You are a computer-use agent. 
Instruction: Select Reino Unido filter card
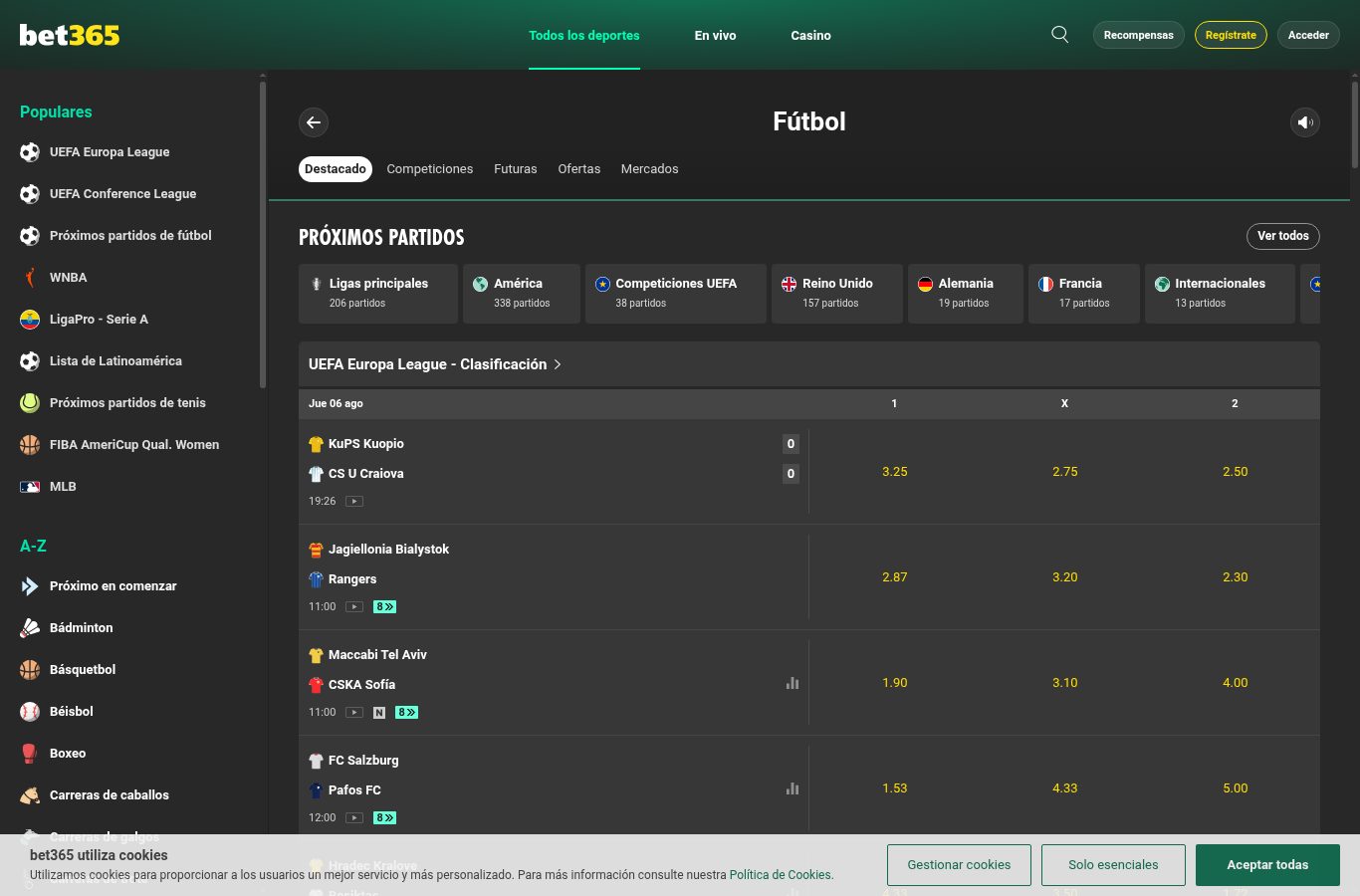(x=837, y=294)
